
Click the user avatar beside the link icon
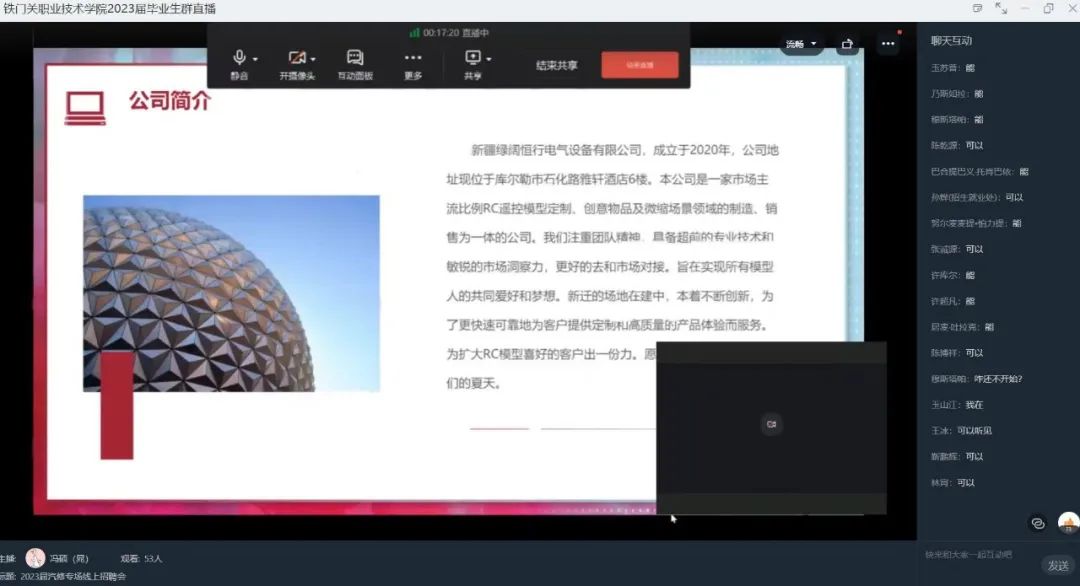pos(1068,523)
